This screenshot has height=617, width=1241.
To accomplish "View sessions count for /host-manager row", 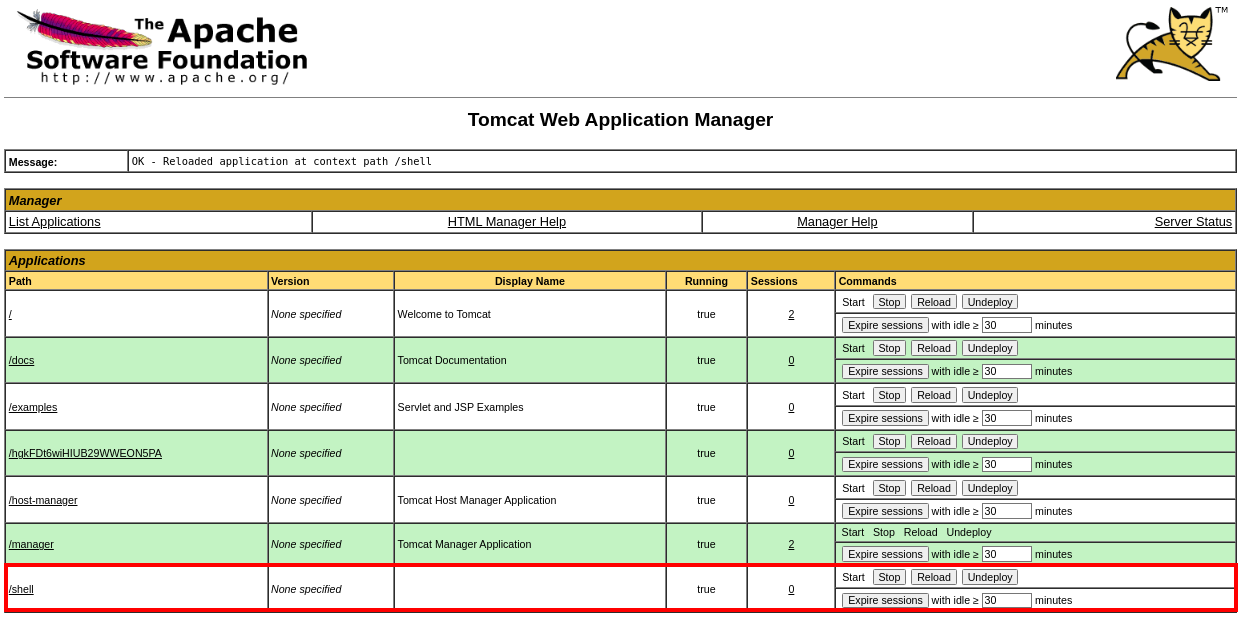I will (x=791, y=500).
